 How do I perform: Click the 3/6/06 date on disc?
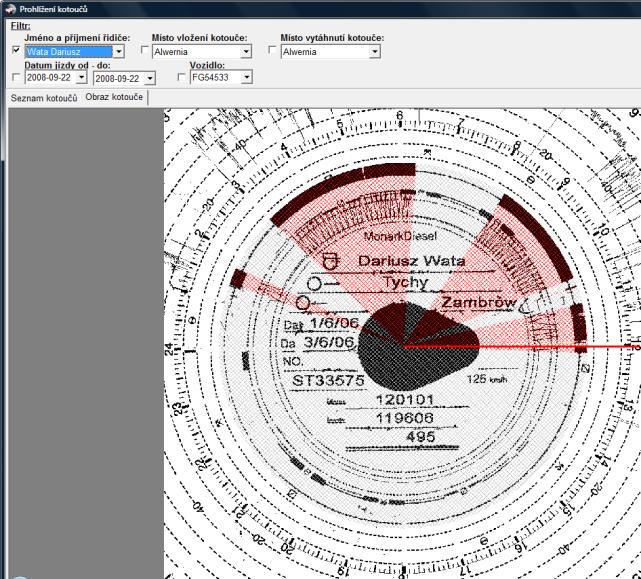pos(329,342)
